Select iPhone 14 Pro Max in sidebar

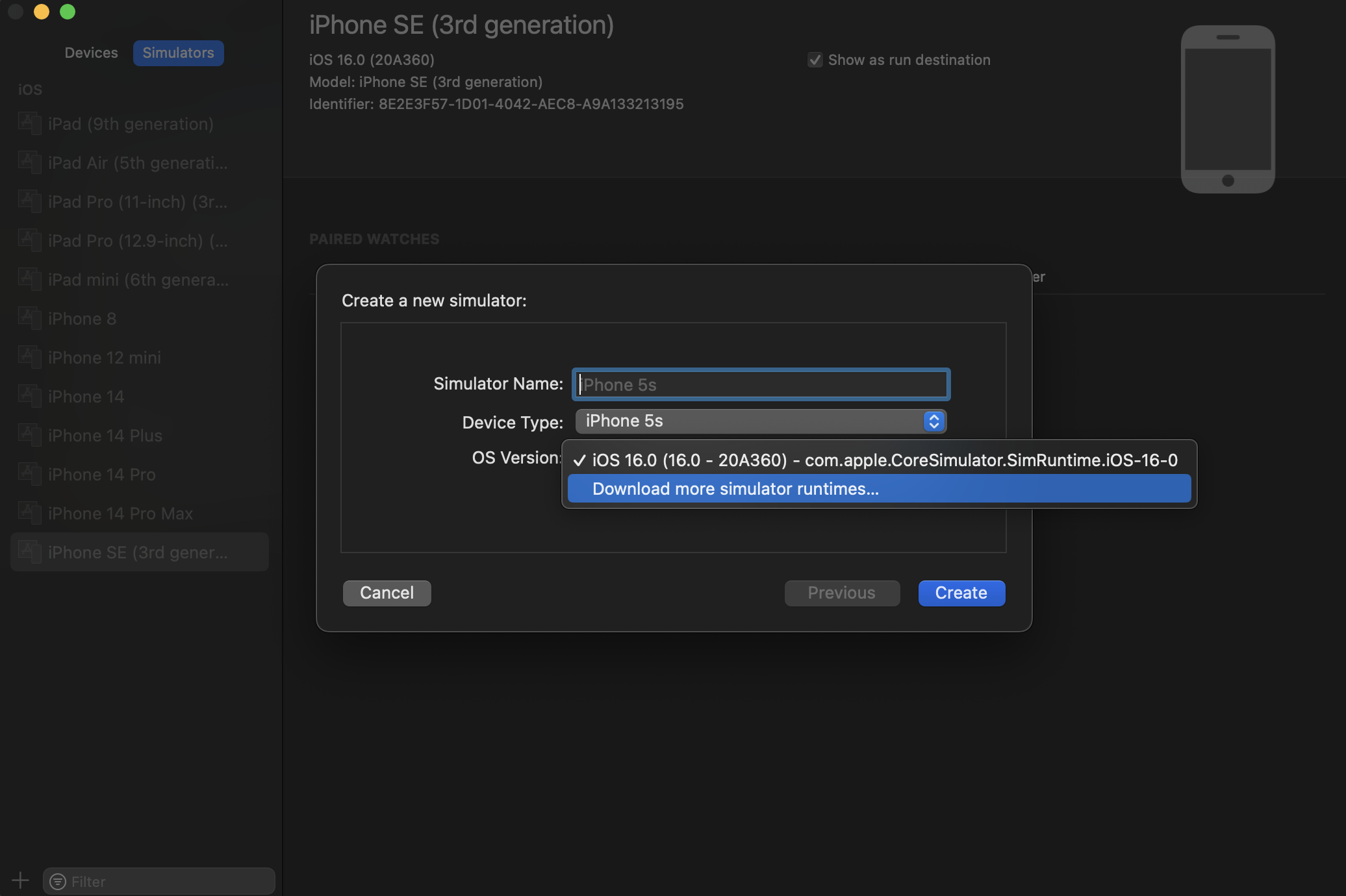coord(140,513)
